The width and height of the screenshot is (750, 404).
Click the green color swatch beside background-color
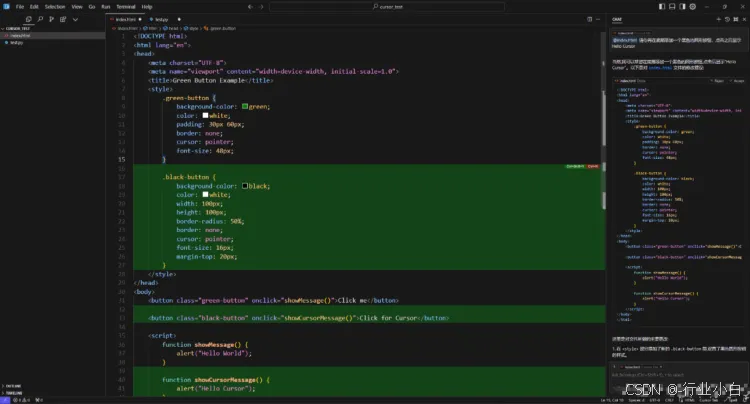[x=245, y=107]
